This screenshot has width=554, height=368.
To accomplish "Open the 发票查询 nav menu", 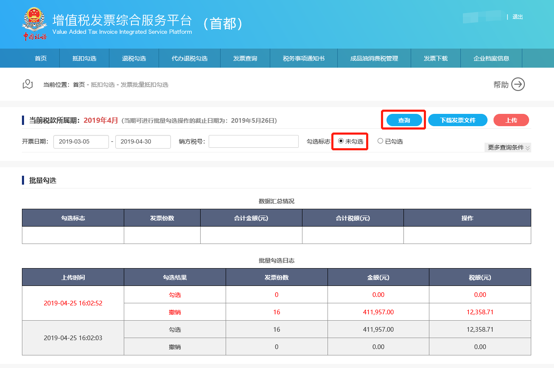I will pyautogui.click(x=245, y=58).
